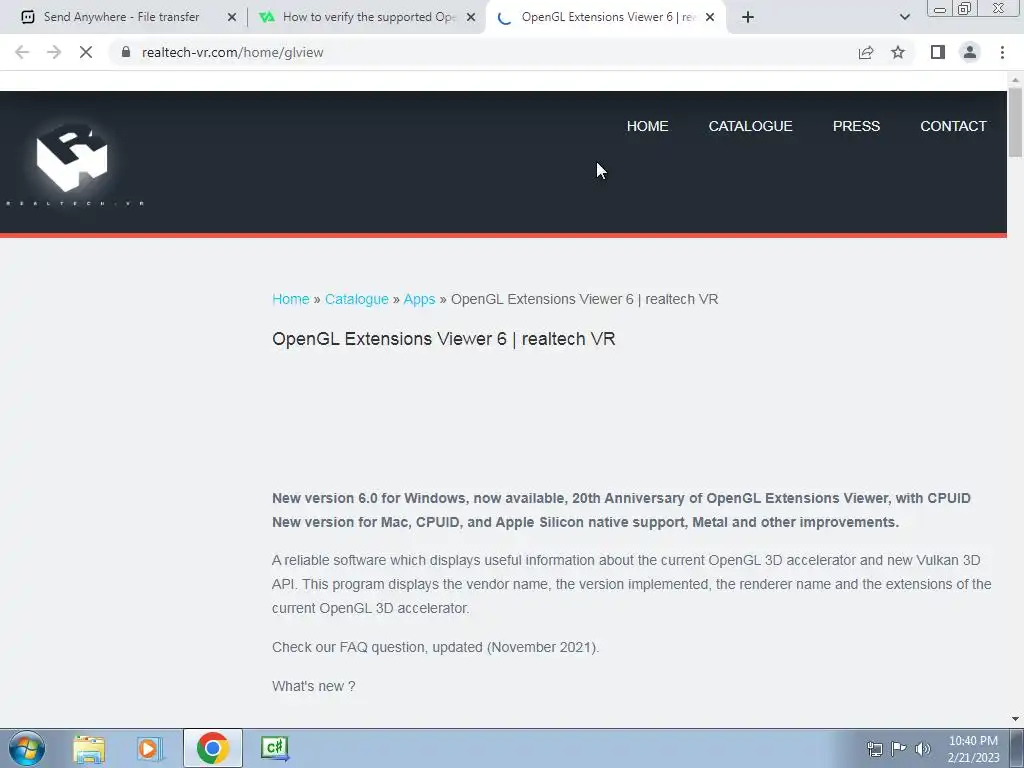Viewport: 1024px width, 768px height.
Task: Click the scrollbar up arrow
Action: [x=1015, y=80]
